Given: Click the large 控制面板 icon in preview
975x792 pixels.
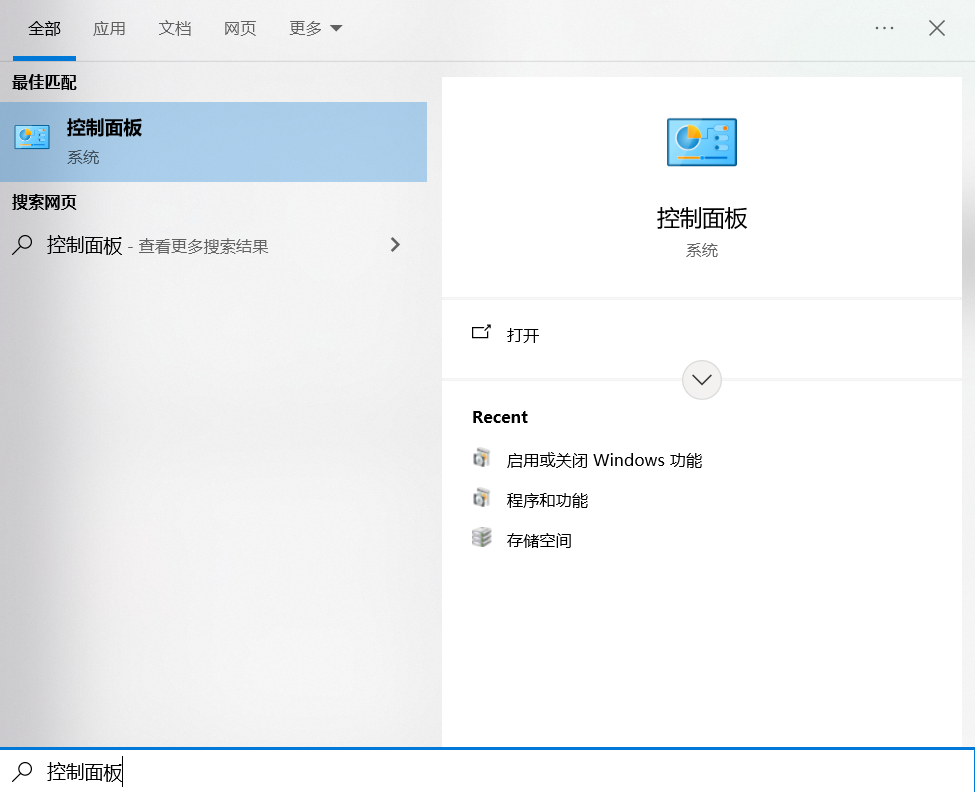Looking at the screenshot, I should pos(701,142).
